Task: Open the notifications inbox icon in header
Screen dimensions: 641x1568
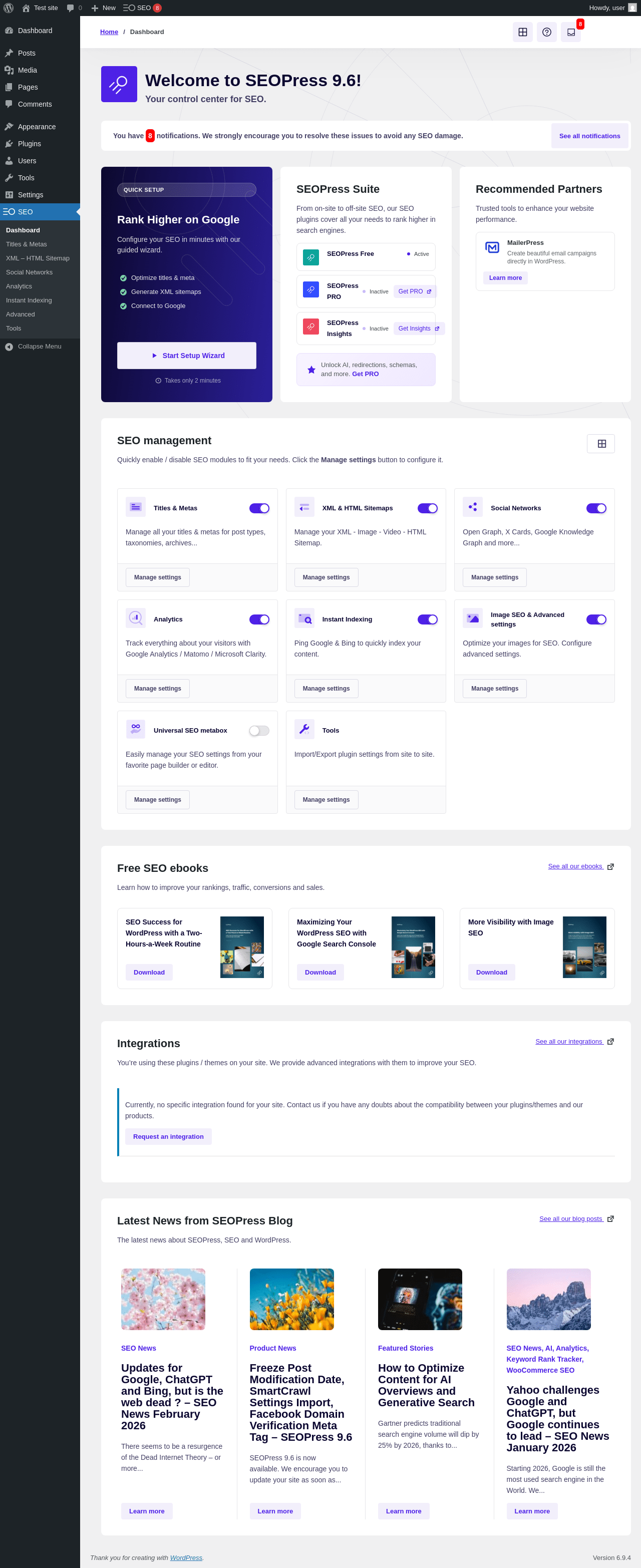Action: coord(571,32)
